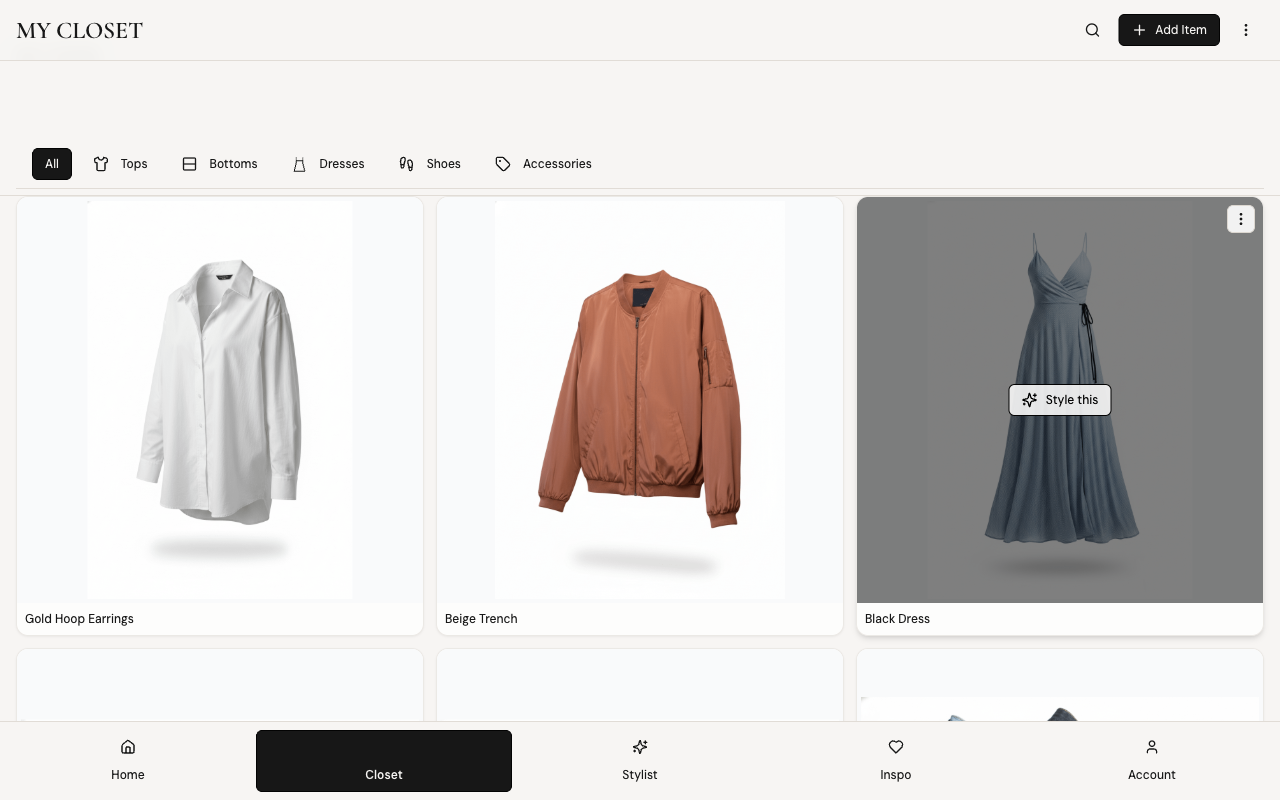Screen dimensions: 1280x800
Task: Go to Home in bottom navigation
Action: click(x=128, y=761)
